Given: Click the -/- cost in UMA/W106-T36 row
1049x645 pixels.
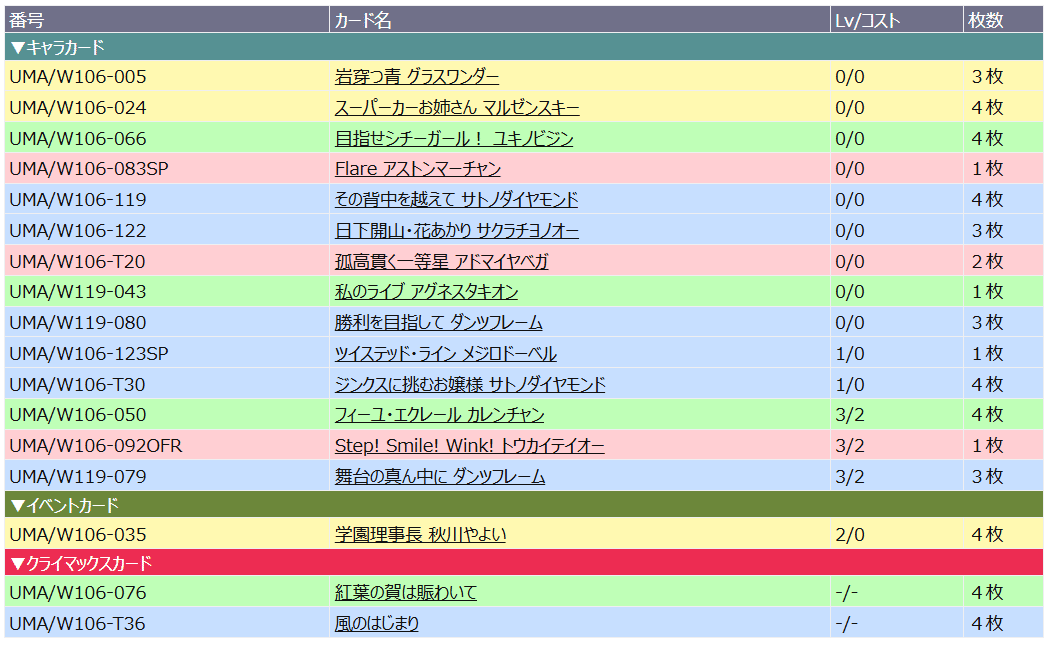Looking at the screenshot, I should (846, 624).
